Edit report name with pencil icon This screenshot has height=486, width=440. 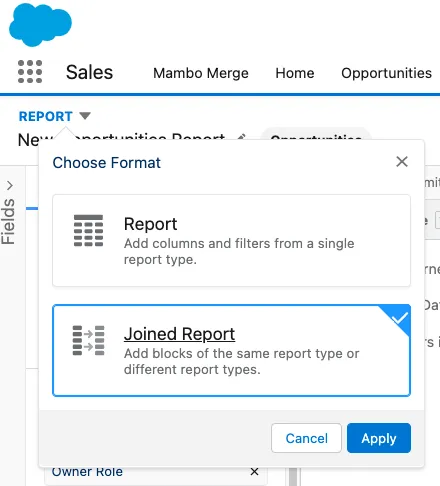click(241, 137)
